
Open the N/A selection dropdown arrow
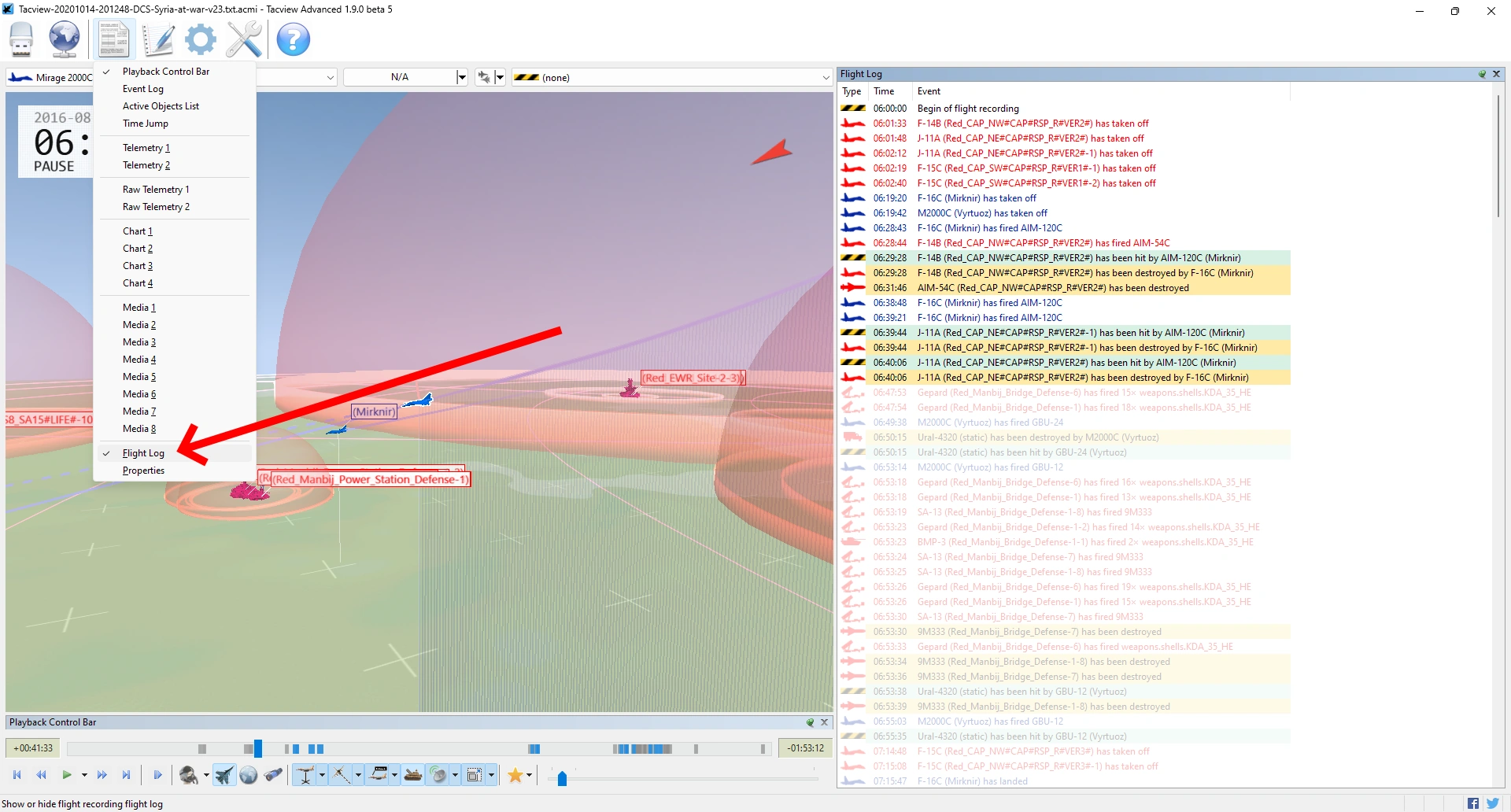(462, 77)
